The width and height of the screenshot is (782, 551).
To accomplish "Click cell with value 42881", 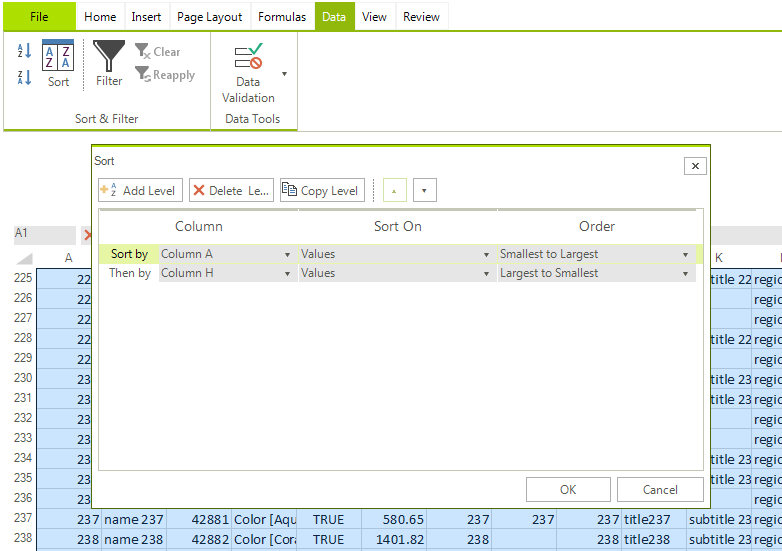I will tap(198, 519).
